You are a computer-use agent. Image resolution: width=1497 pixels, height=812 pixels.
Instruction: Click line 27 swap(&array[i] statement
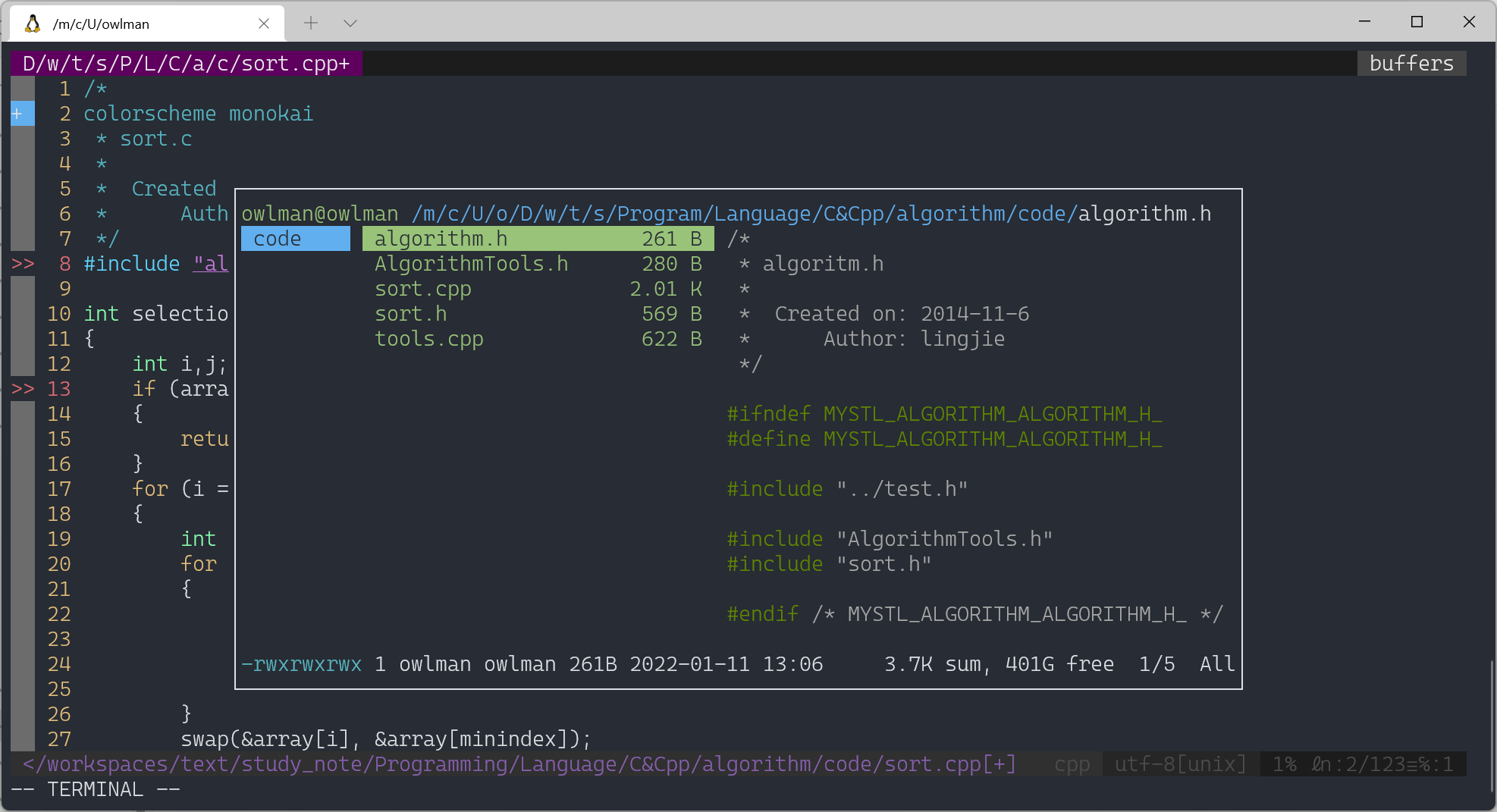[386, 739]
